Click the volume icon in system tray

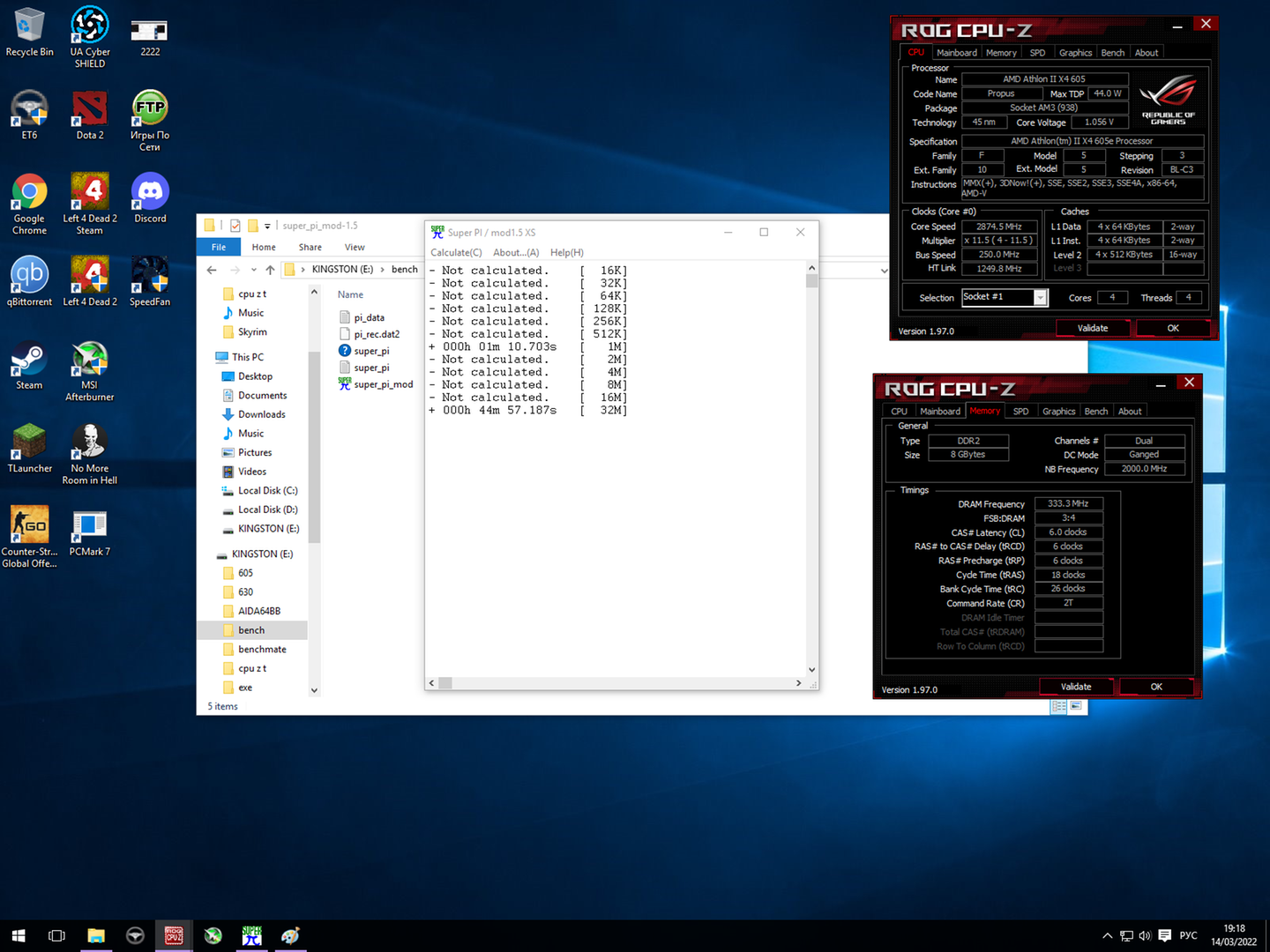[1145, 936]
